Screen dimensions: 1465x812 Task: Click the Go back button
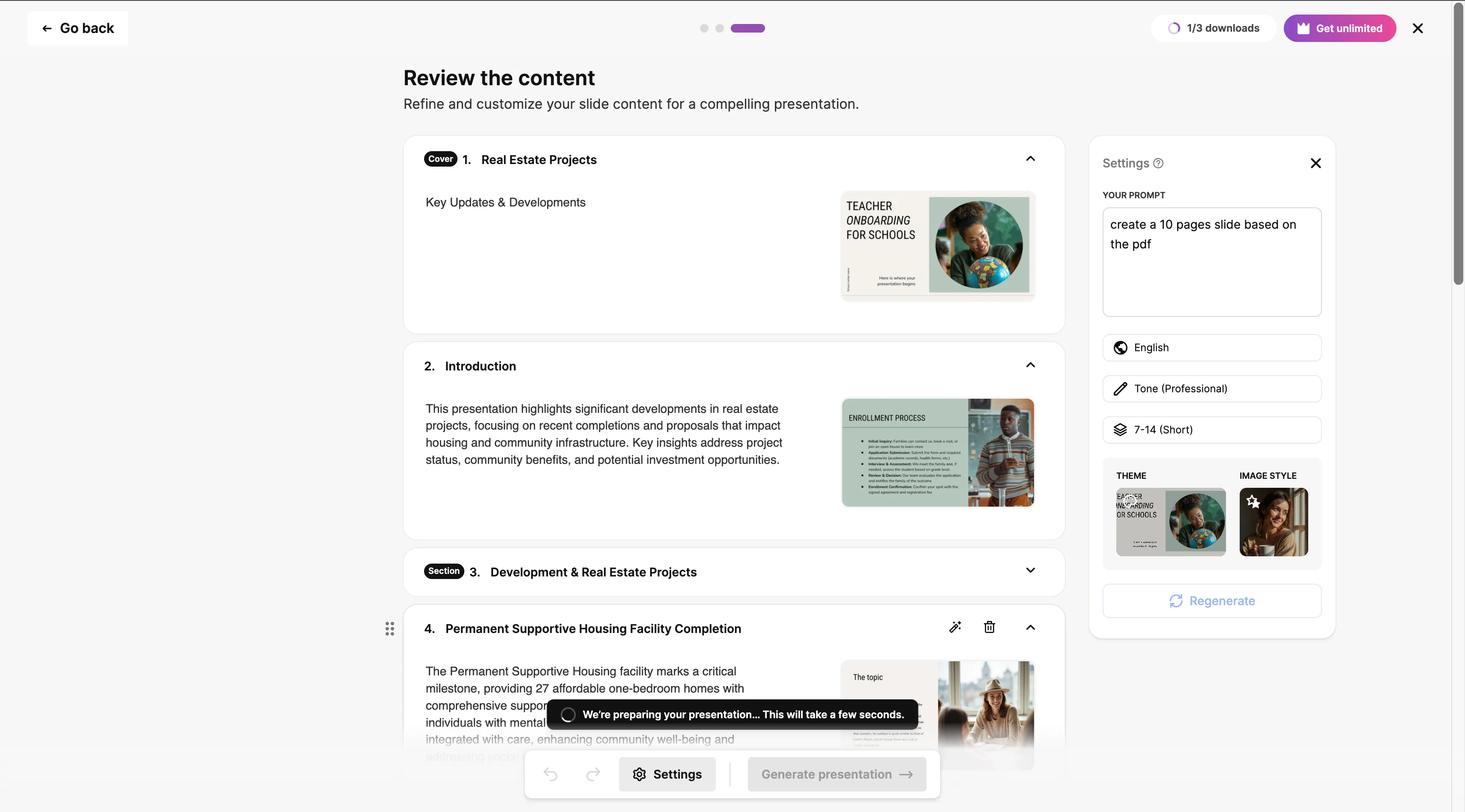[x=78, y=28]
